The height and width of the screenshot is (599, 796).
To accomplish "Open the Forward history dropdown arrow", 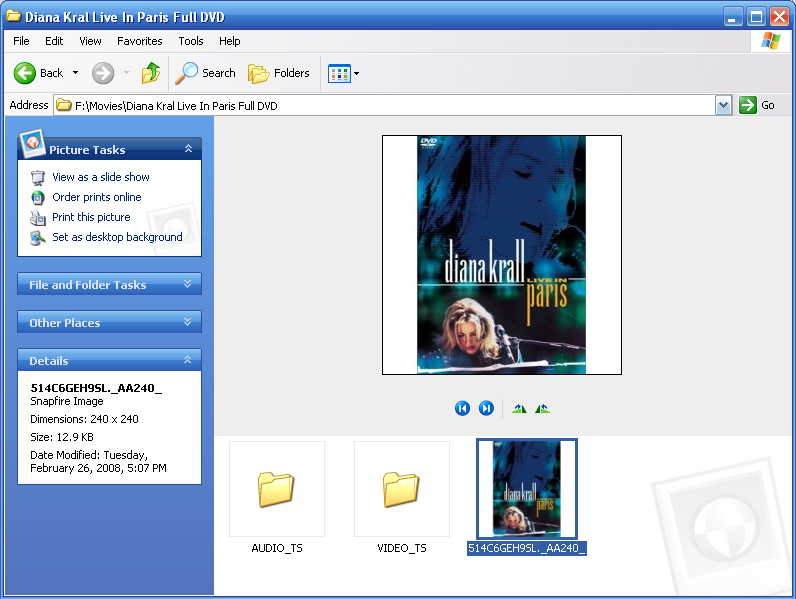I will click(x=126, y=73).
